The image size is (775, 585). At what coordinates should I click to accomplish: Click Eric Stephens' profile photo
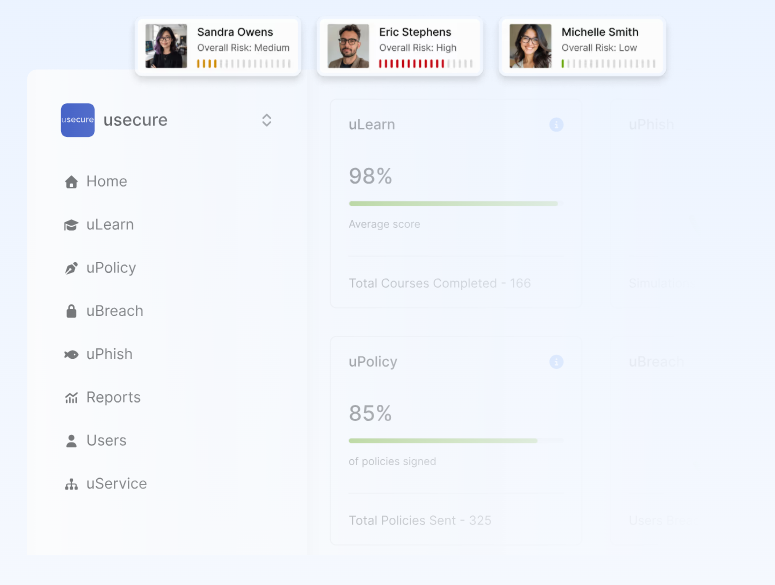[348, 46]
